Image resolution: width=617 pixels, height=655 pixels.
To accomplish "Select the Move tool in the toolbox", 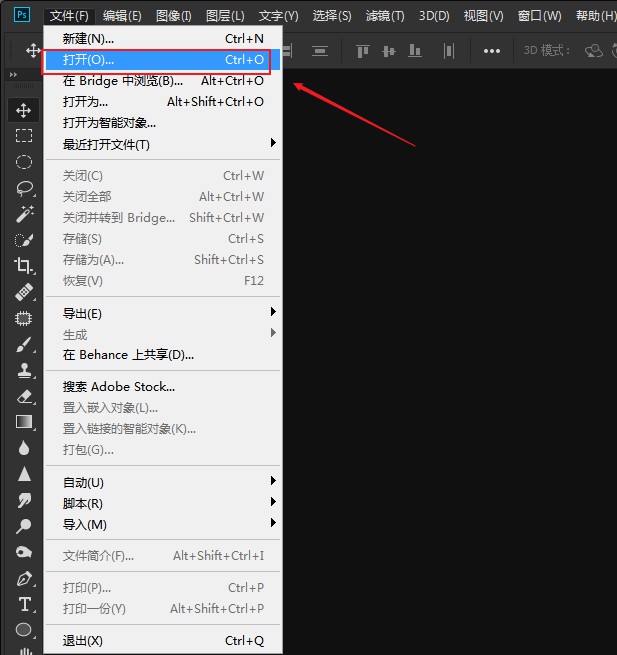I will 24,110.
